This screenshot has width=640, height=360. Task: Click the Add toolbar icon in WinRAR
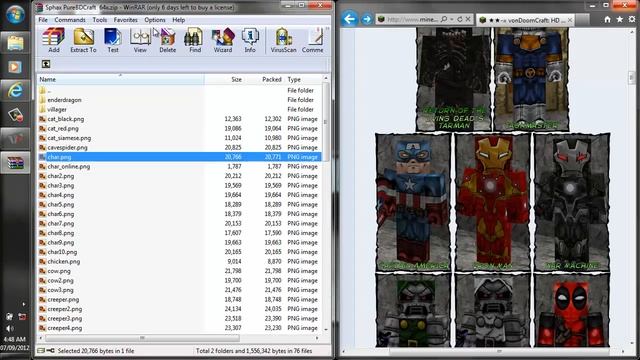click(53, 40)
